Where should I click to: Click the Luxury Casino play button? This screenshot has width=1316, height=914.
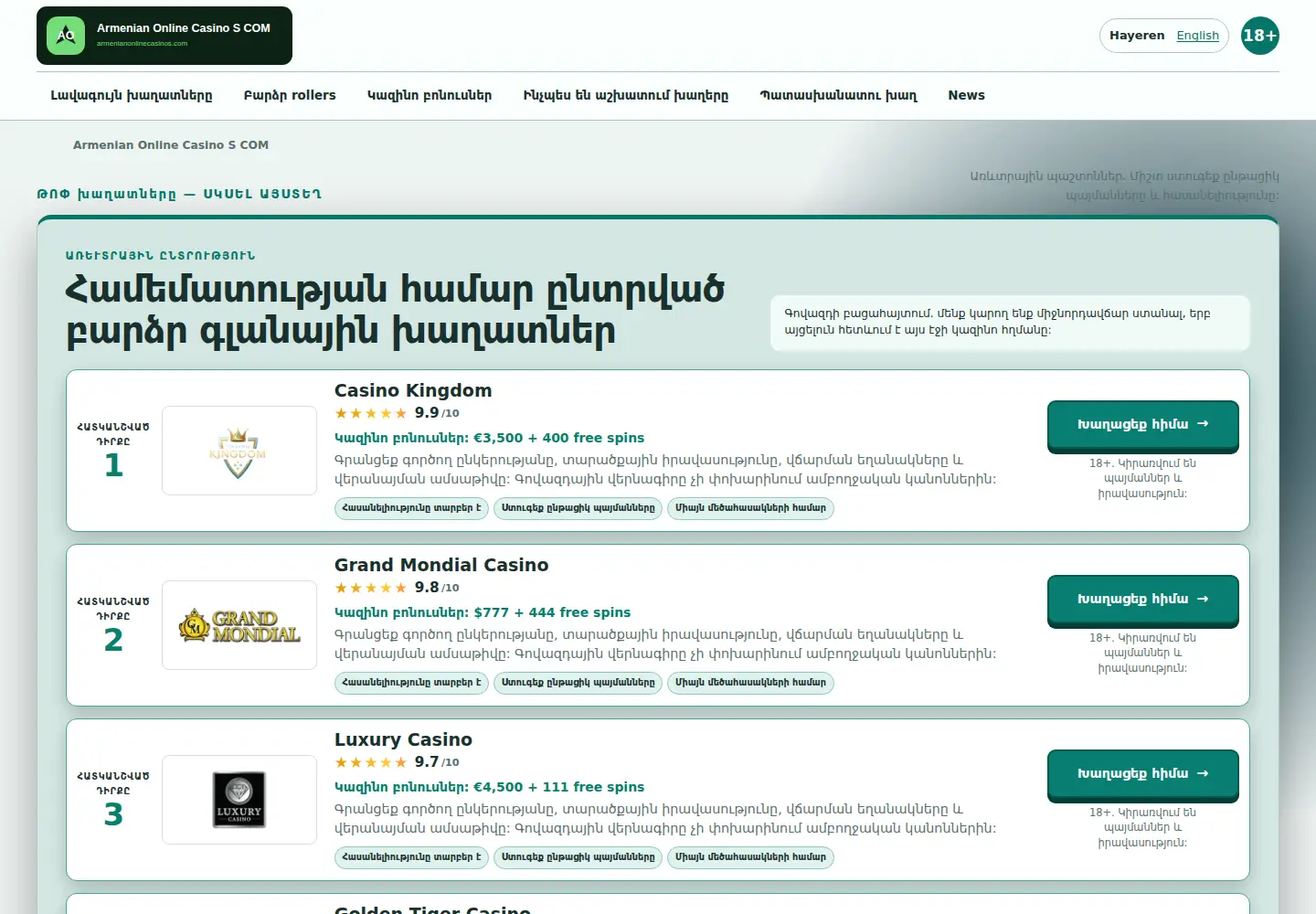click(1143, 774)
